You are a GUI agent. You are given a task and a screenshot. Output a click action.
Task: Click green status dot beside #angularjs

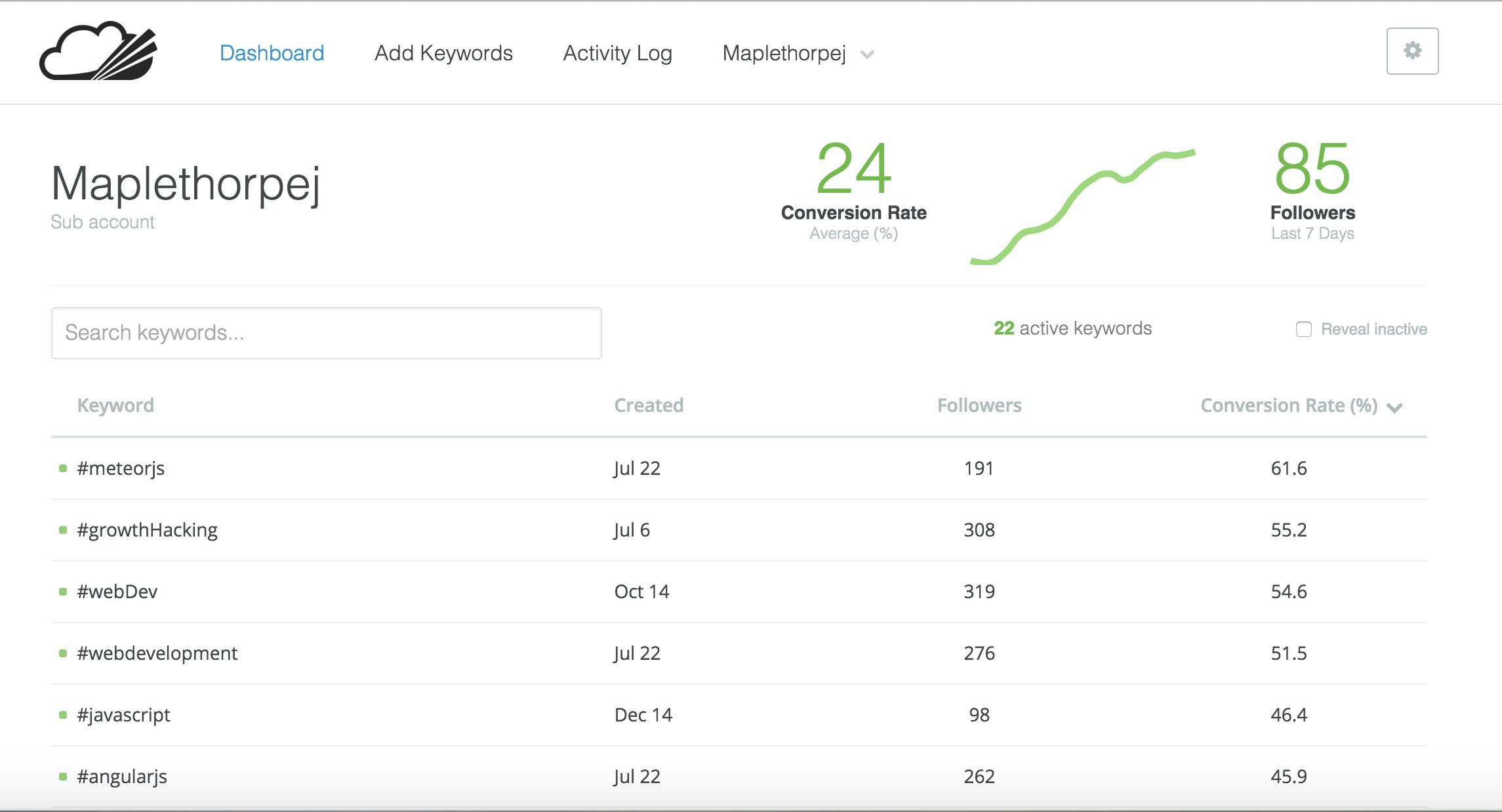click(x=63, y=777)
